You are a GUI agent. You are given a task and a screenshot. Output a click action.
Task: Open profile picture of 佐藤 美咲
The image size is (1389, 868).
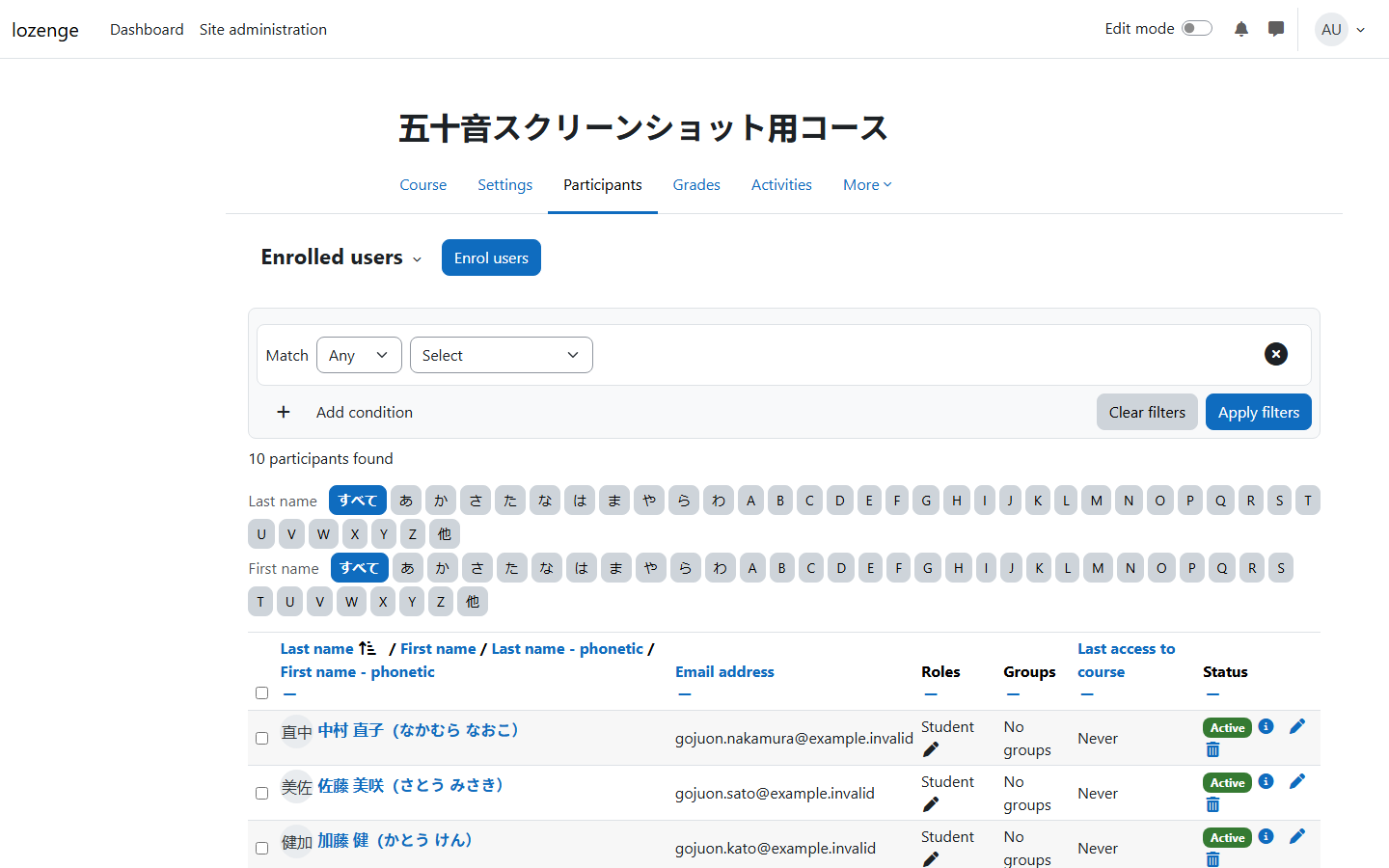[x=296, y=787]
